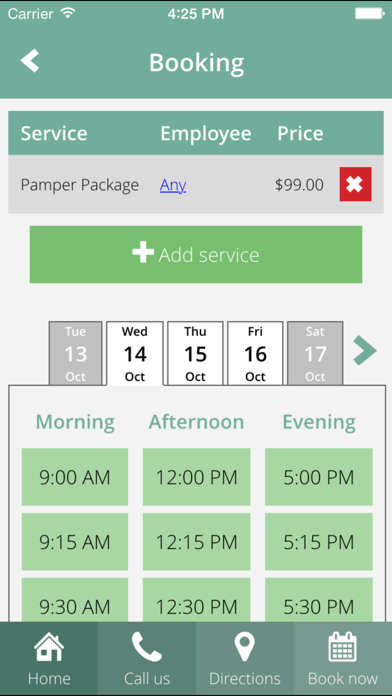The width and height of the screenshot is (392, 696).
Task: Select the Wed 14 Oct date tab
Action: (x=135, y=353)
